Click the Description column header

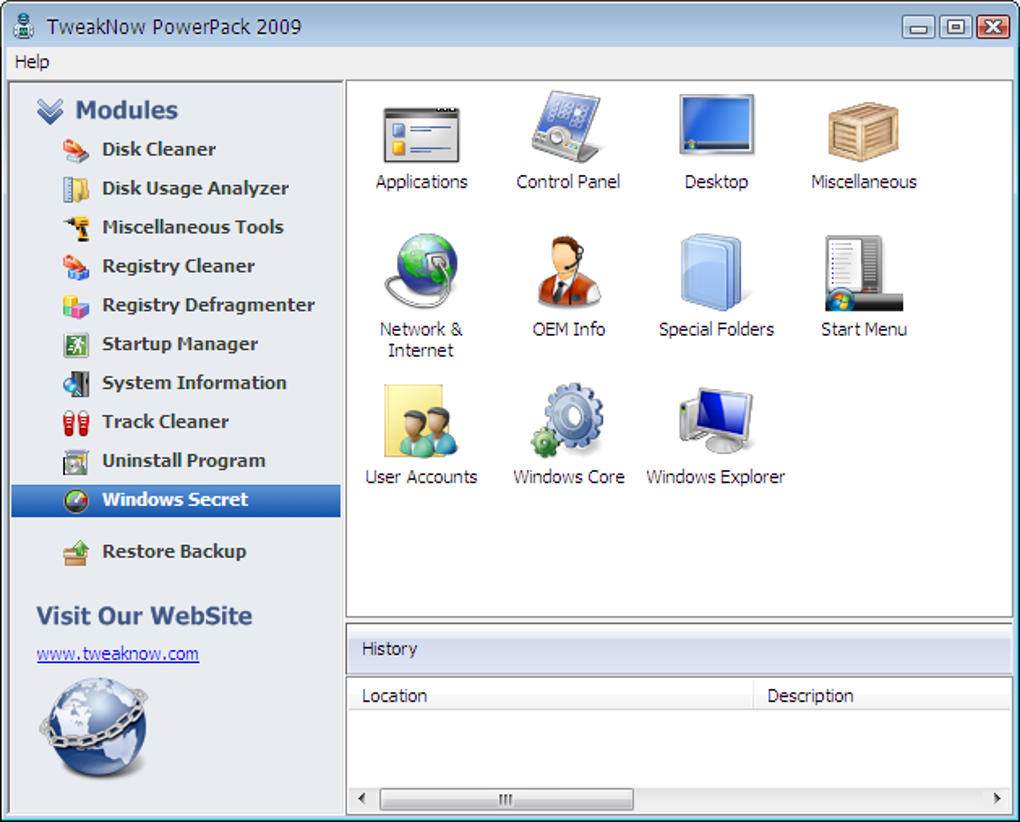coord(882,696)
